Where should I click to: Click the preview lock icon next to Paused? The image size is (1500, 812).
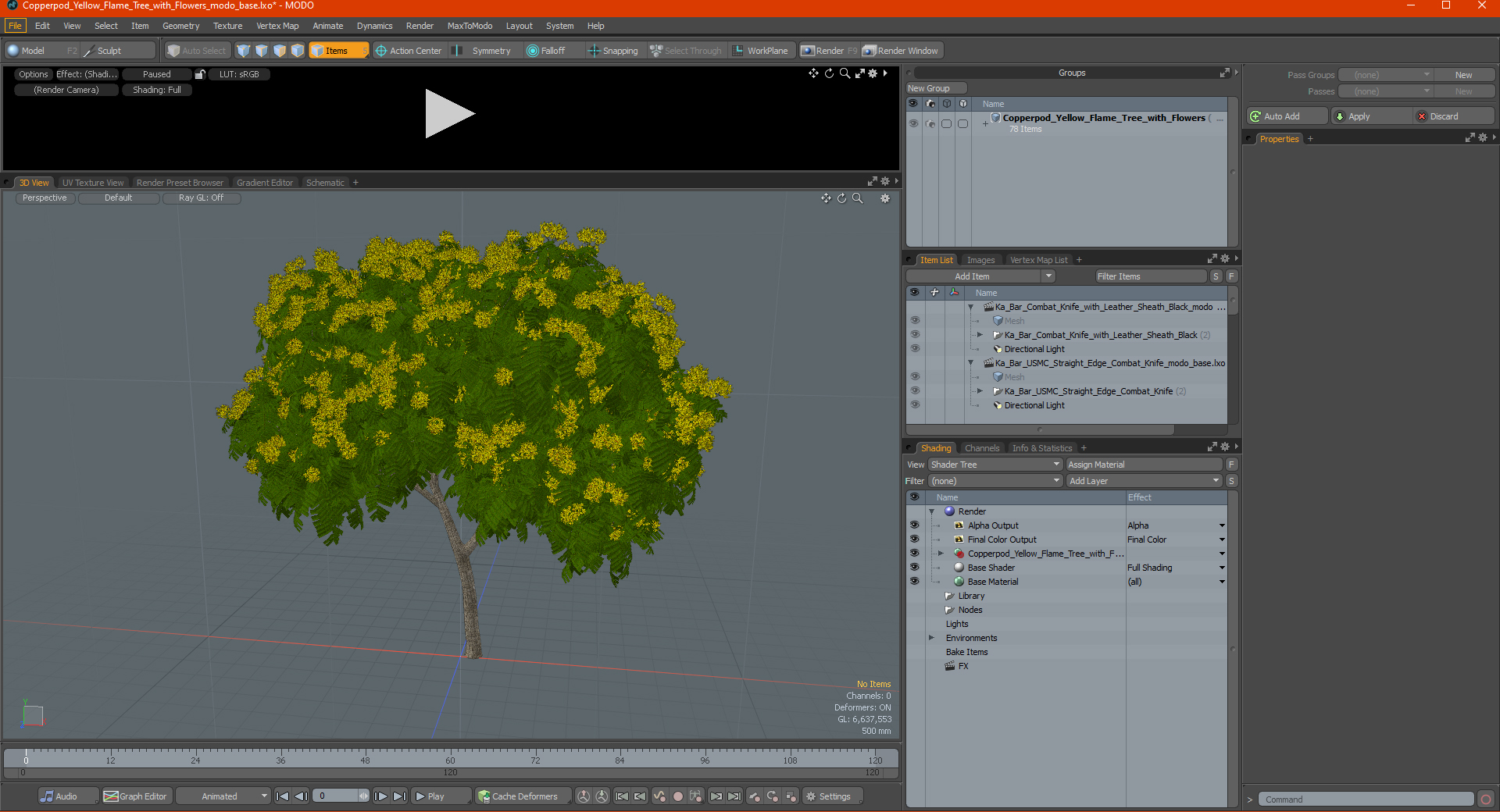[x=200, y=74]
